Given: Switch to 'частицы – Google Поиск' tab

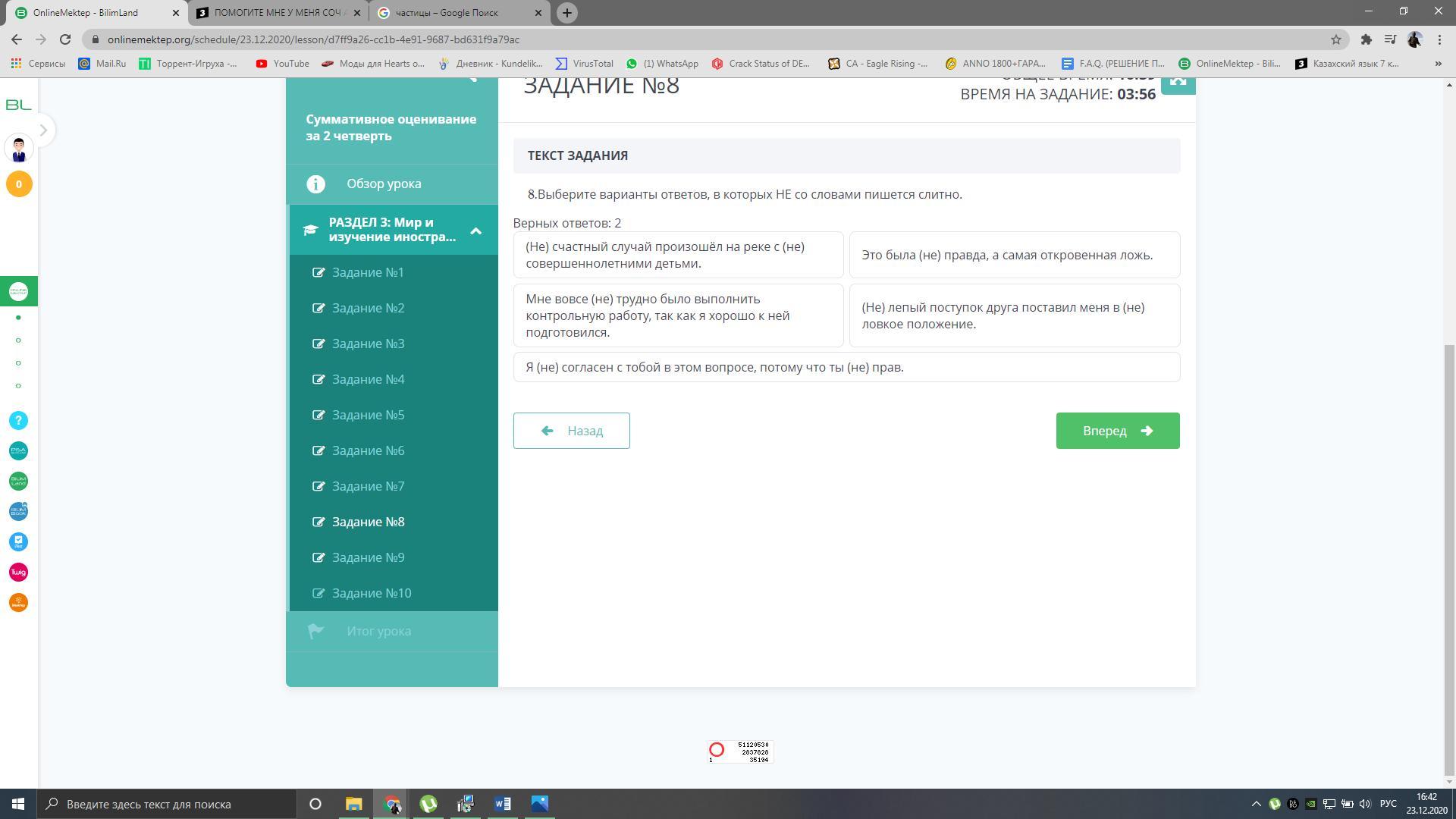Looking at the screenshot, I should [447, 13].
